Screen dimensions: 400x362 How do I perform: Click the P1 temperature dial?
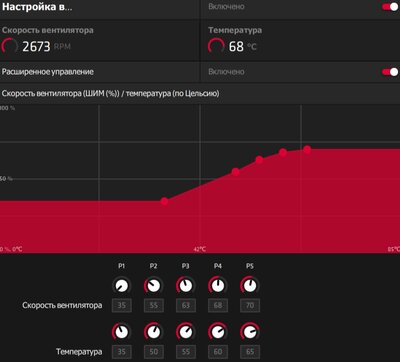tap(122, 332)
